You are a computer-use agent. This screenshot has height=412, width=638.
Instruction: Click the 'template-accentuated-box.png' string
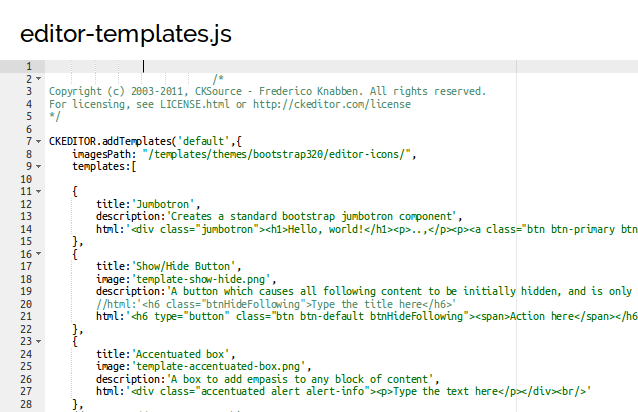[218, 366]
